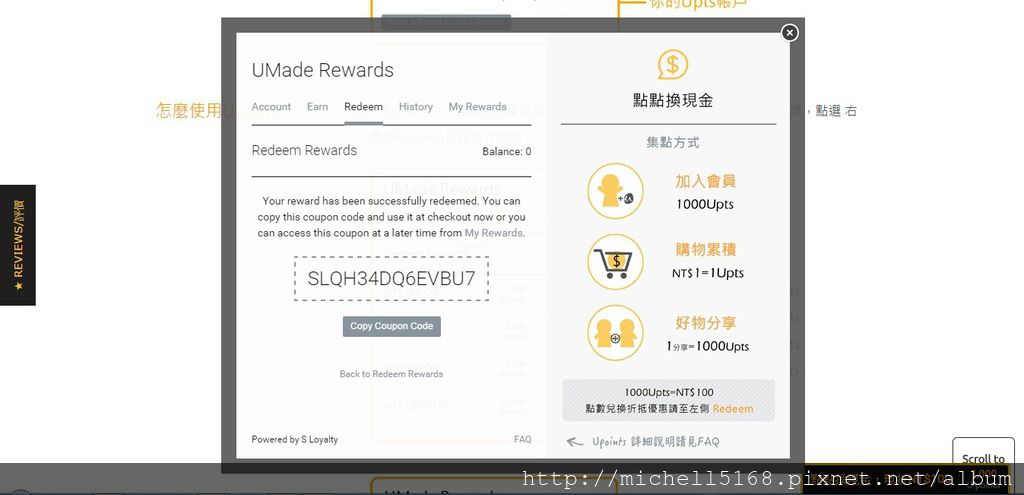Click the Balance: 0 text
Viewport: 1024px width, 495px height.
[x=506, y=152]
